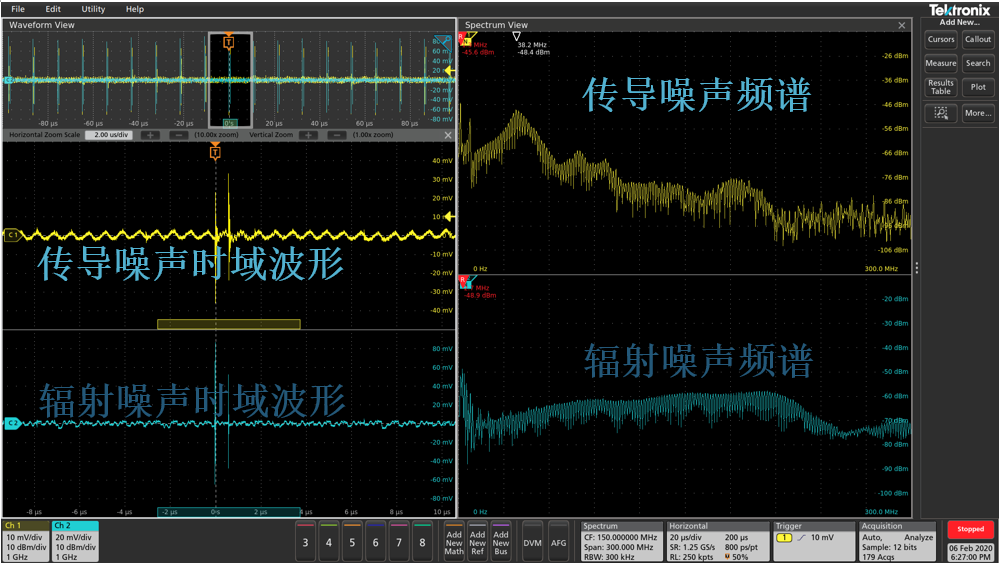
Task: Open the Trigger settings badge
Action: pyautogui.click(x=812, y=540)
